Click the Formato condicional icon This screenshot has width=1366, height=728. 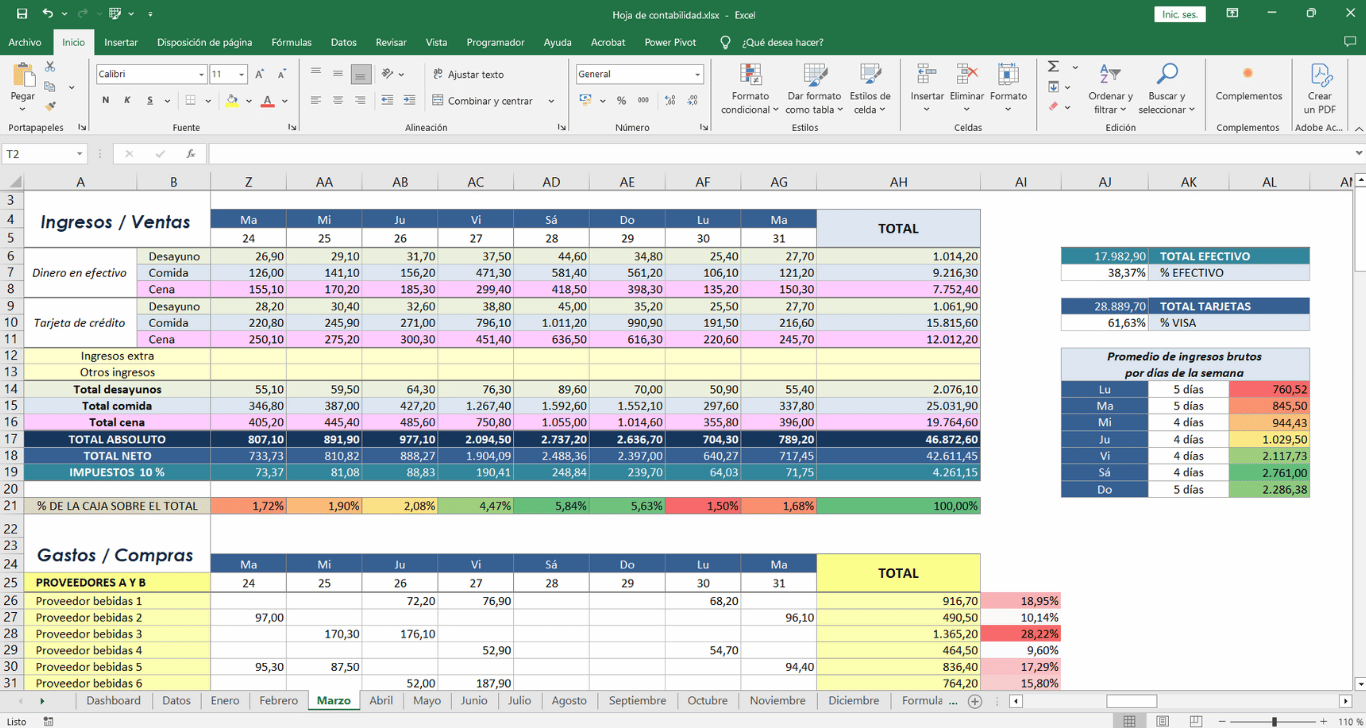[x=750, y=76]
